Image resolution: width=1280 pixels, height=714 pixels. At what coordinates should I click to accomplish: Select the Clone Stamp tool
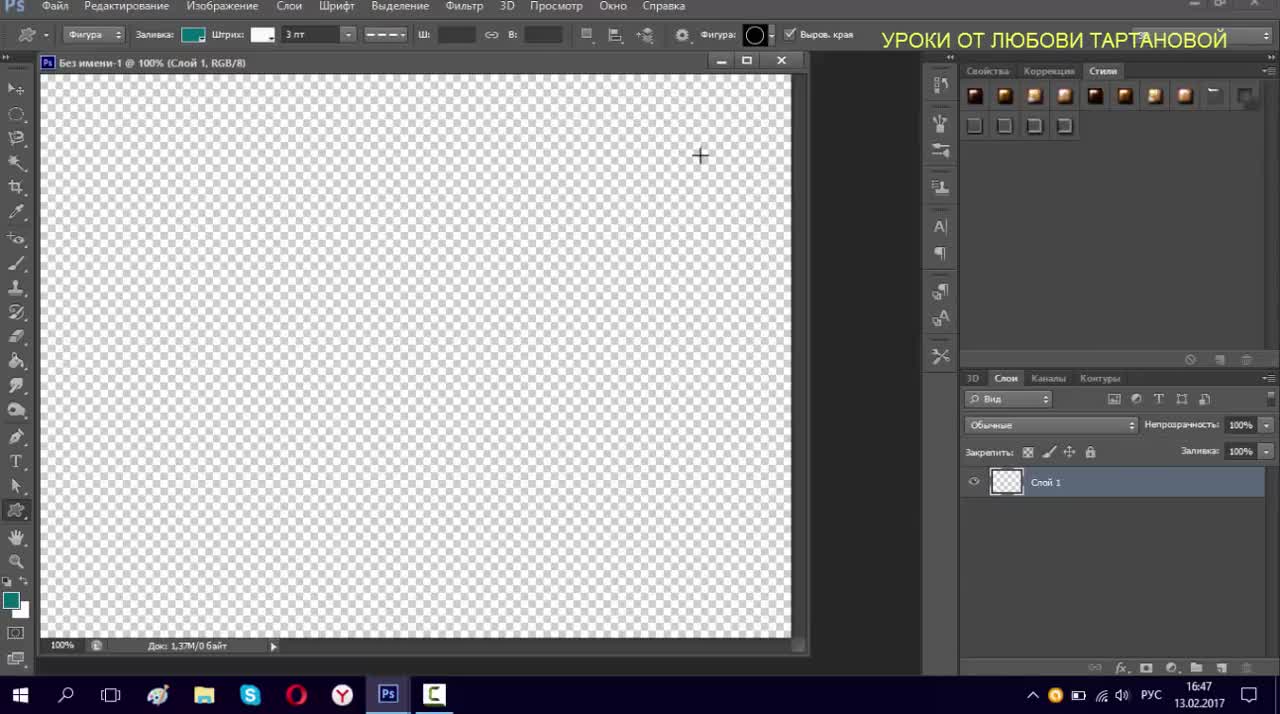[16, 288]
